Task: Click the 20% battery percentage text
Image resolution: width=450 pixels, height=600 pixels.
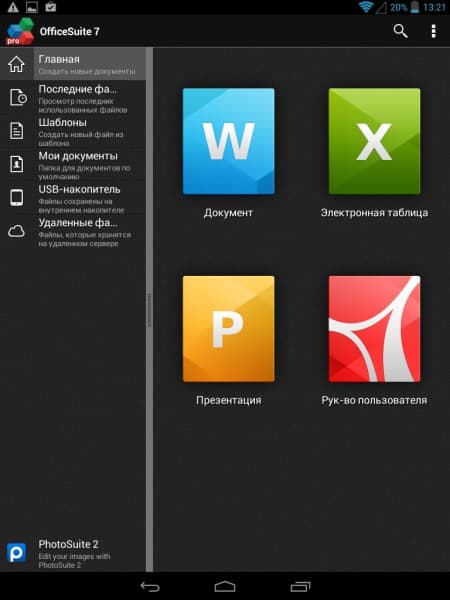Action: 399,7
